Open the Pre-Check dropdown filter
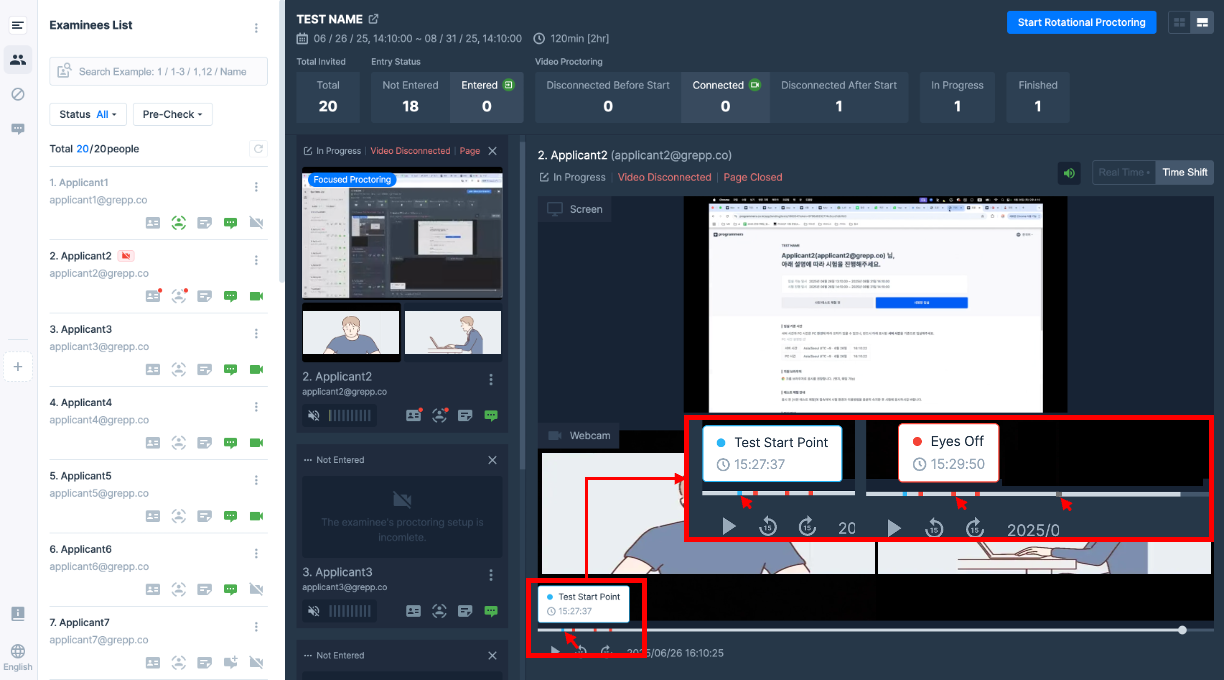This screenshot has height=680, width=1224. tap(173, 115)
